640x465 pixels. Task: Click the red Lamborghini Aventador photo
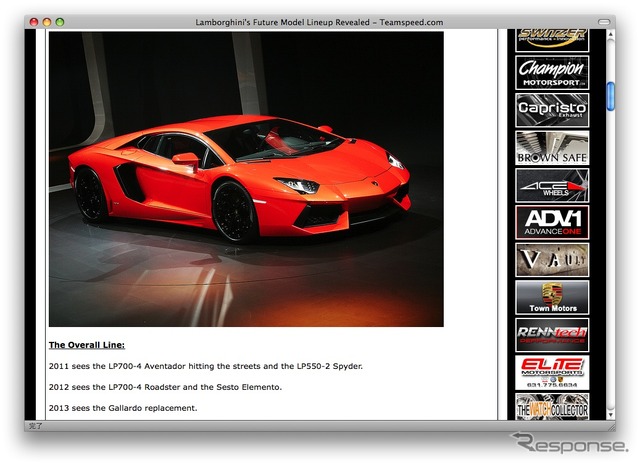coord(246,179)
